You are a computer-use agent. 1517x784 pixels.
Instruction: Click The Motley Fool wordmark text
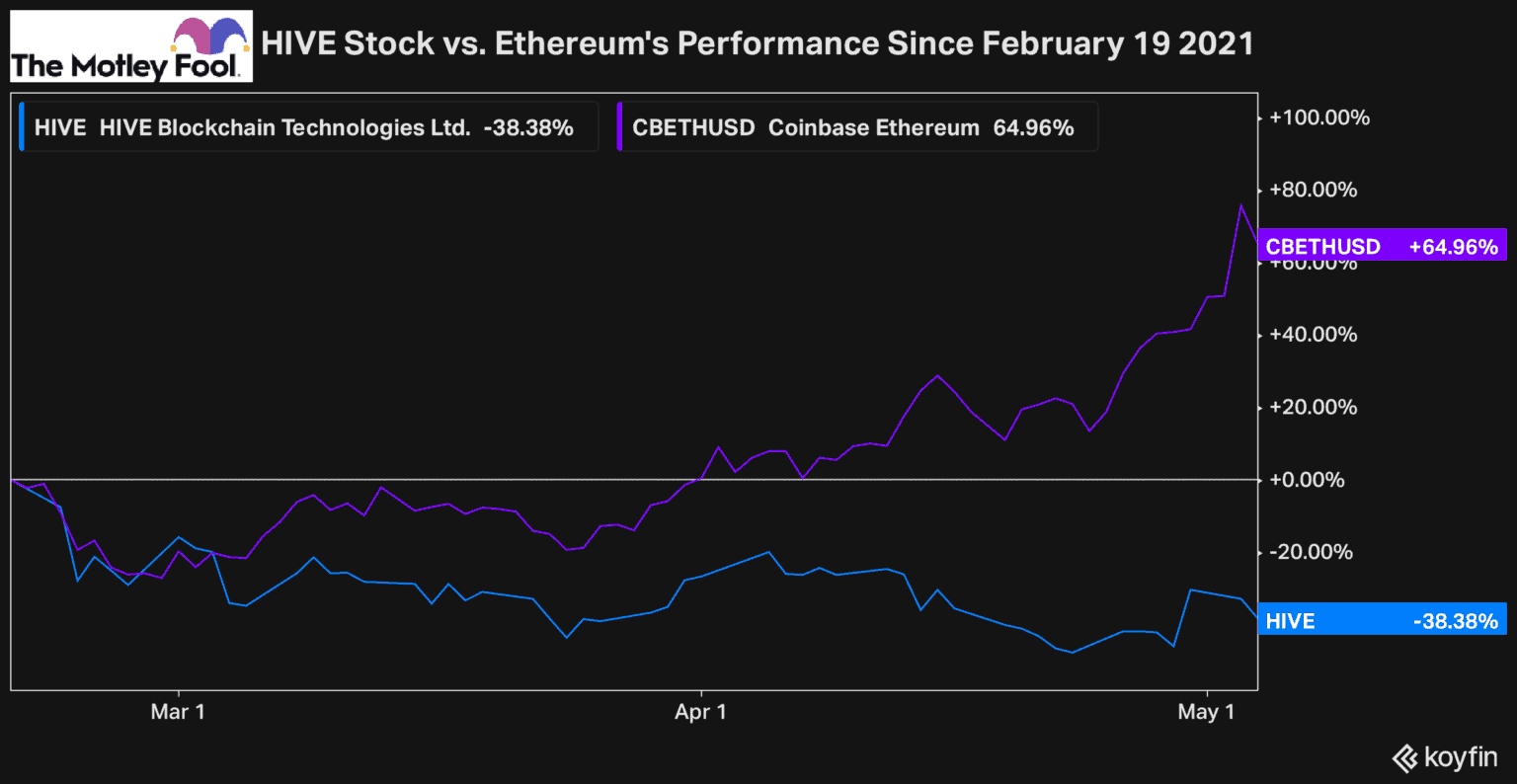click(x=123, y=66)
